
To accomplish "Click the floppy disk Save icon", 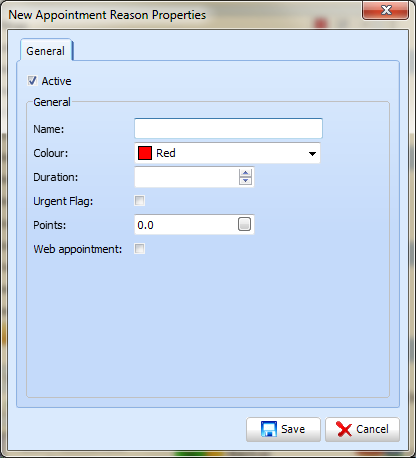I will point(269,429).
